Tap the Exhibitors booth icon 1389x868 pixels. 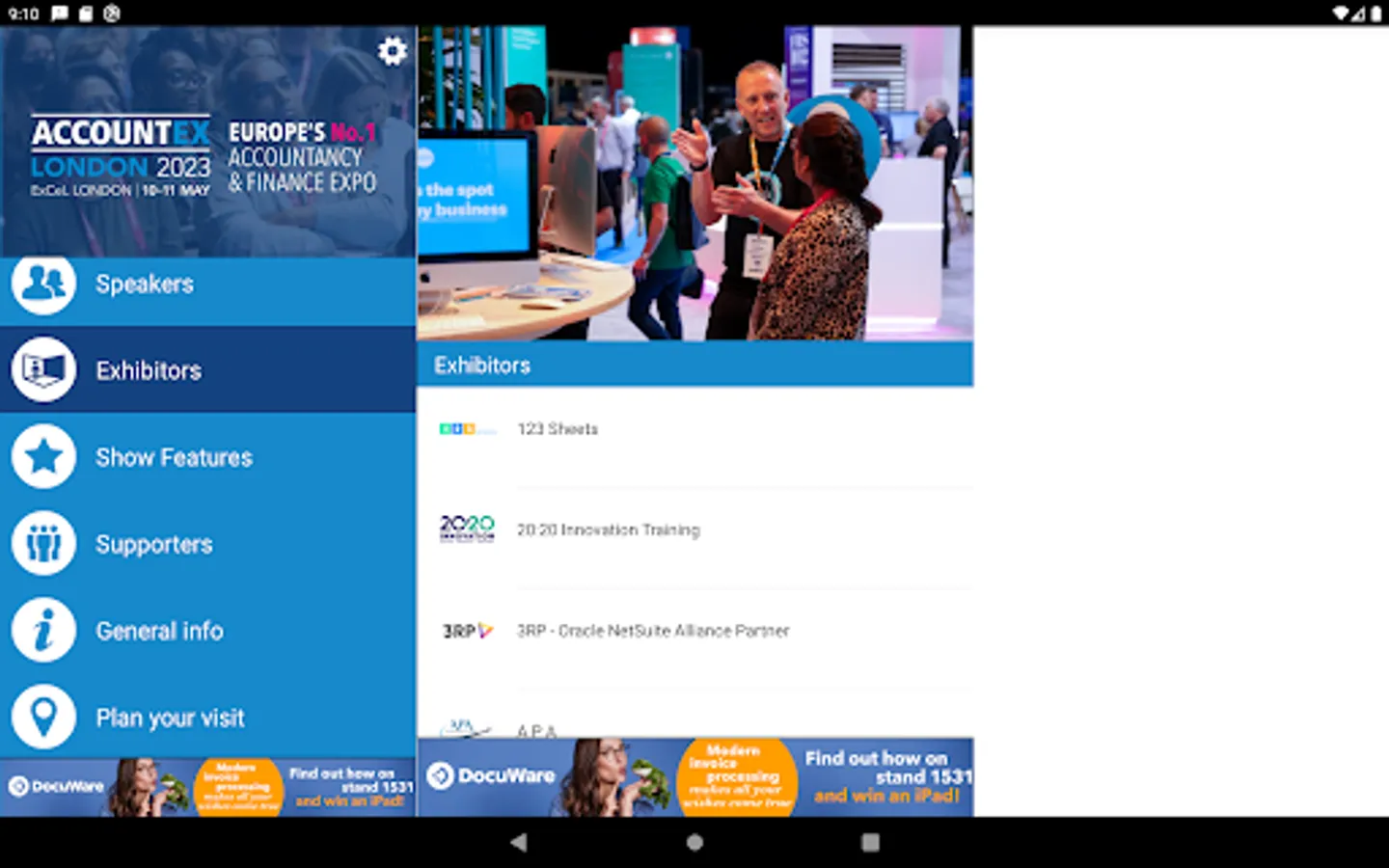pyautogui.click(x=43, y=369)
